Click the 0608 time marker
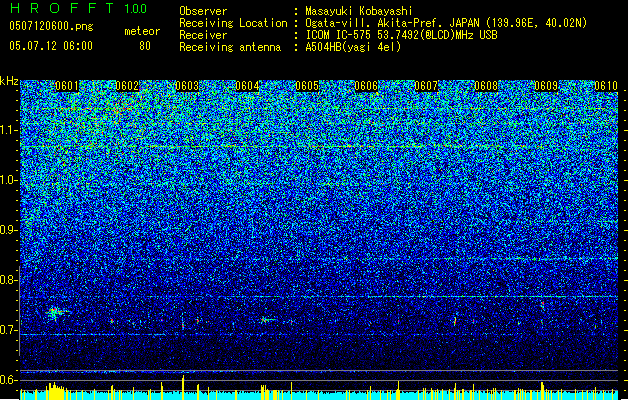Viewport: 629px width, 400px height. pyautogui.click(x=486, y=86)
